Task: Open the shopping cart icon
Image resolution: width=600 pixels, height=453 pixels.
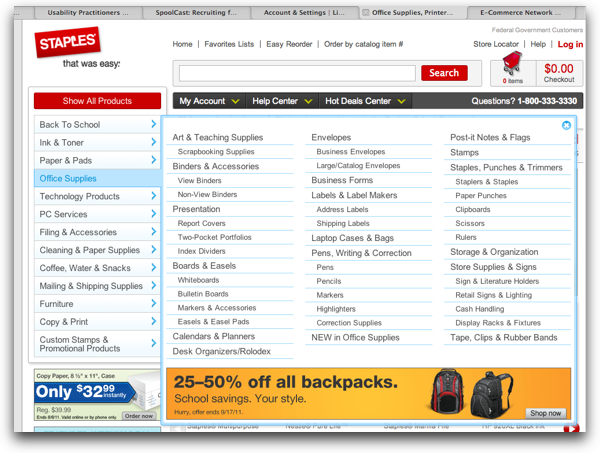Action: pyautogui.click(x=512, y=63)
